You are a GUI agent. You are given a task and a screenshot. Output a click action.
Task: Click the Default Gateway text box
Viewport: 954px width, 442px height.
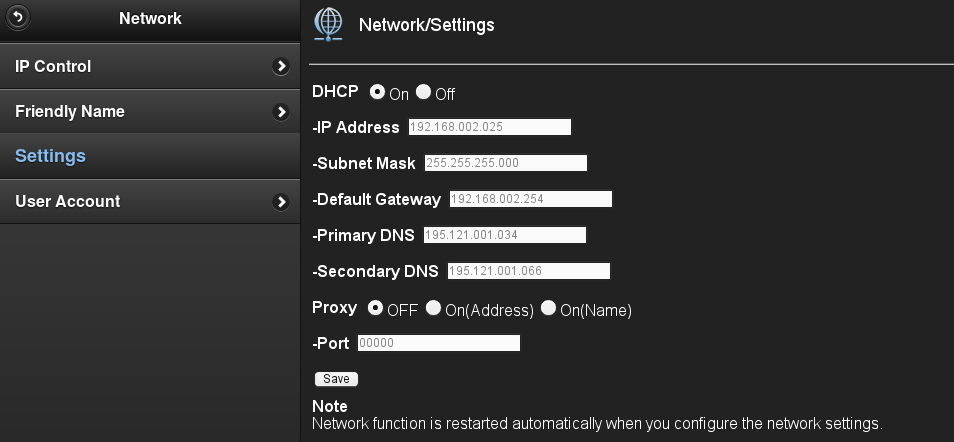click(530, 199)
